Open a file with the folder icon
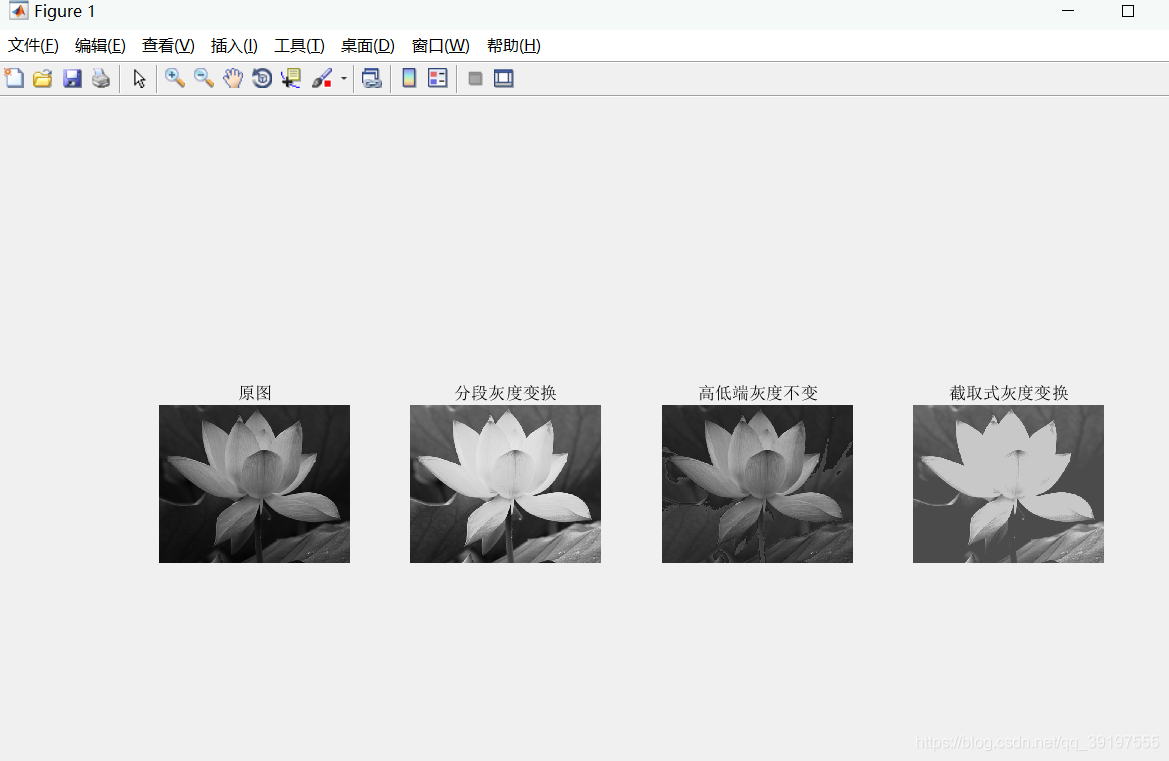 pyautogui.click(x=42, y=78)
